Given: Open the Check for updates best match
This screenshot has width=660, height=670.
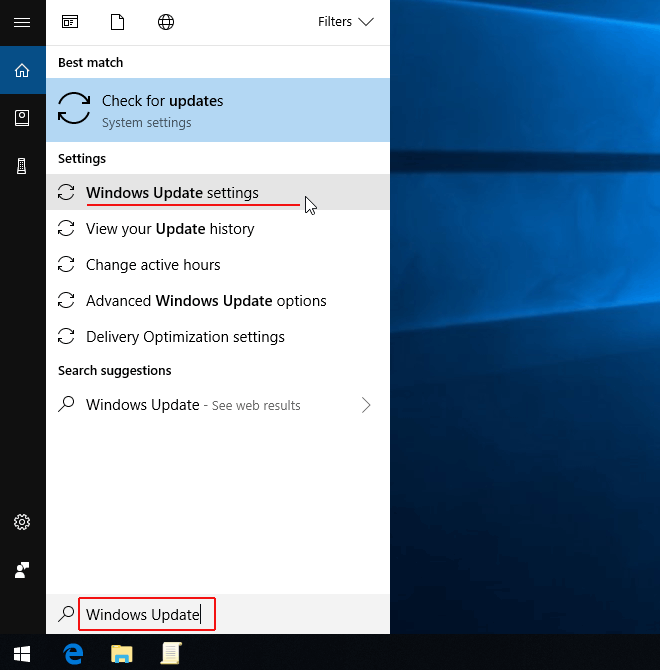Looking at the screenshot, I should pos(218,110).
